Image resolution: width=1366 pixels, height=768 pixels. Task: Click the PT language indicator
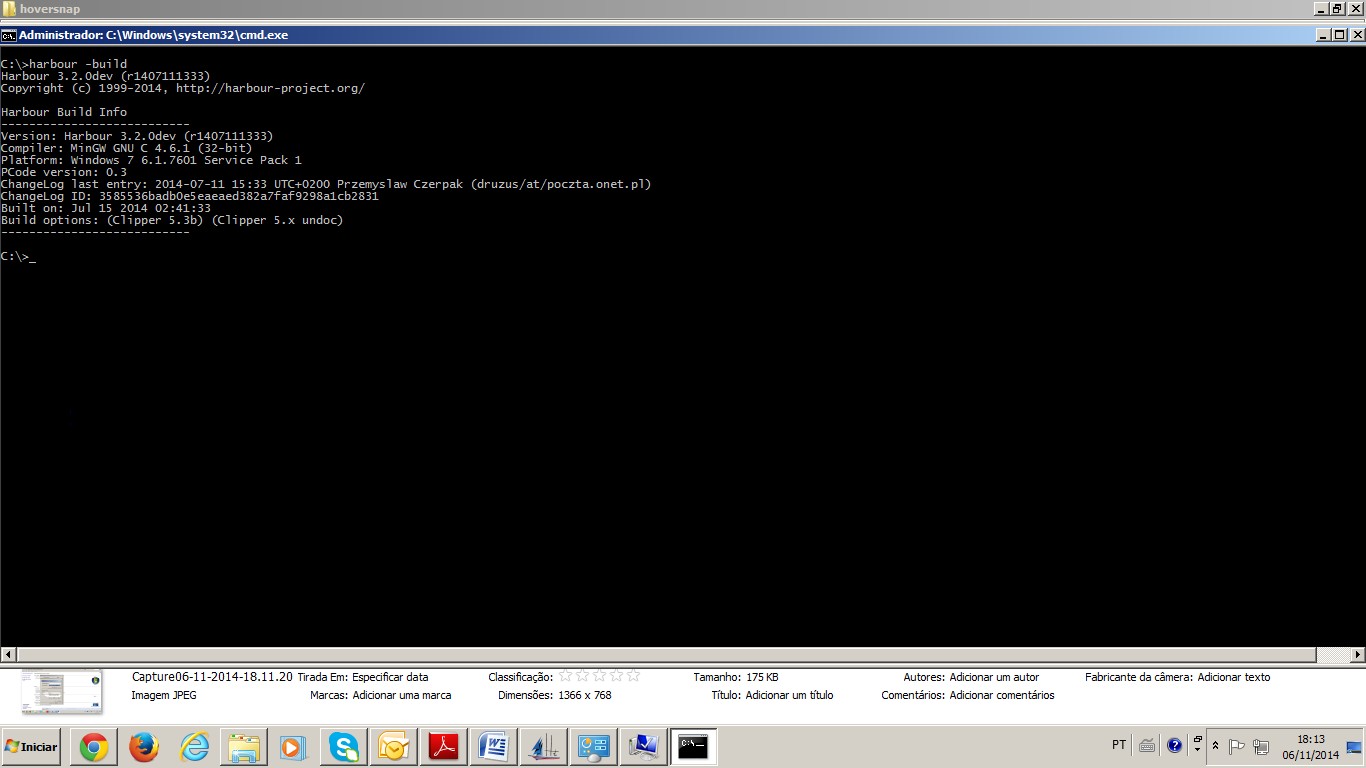point(1119,745)
